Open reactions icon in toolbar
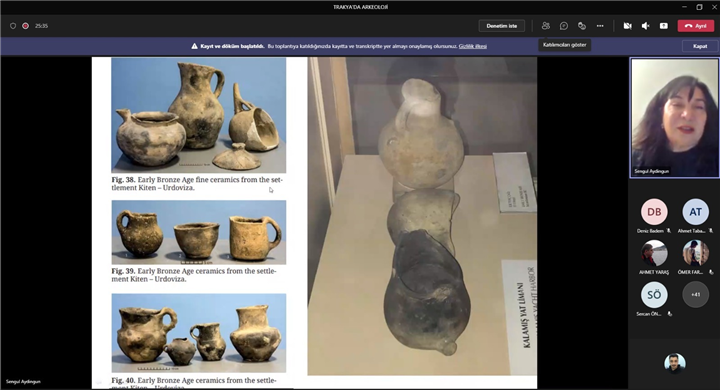 (582, 26)
